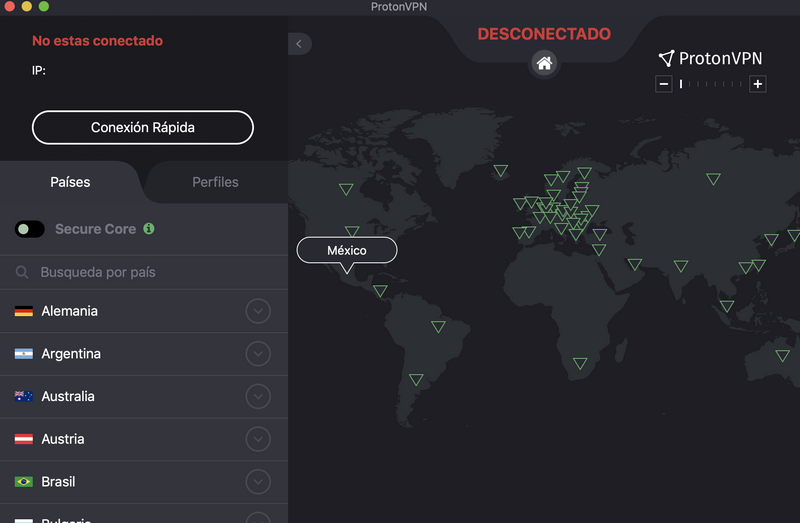800x523 pixels.
Task: Click the green macOS fullscreen button
Action: click(x=44, y=6)
